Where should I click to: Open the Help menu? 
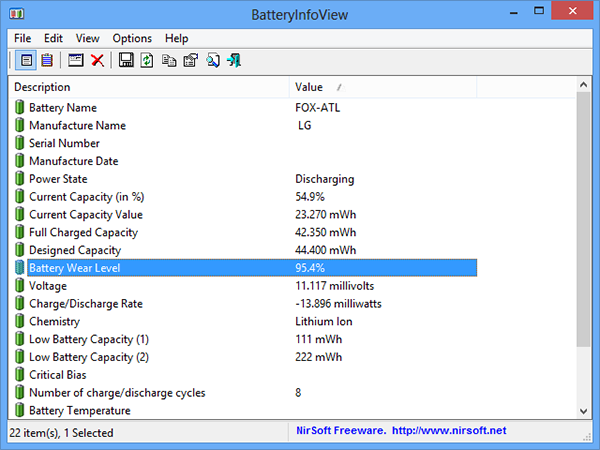[x=176, y=38]
